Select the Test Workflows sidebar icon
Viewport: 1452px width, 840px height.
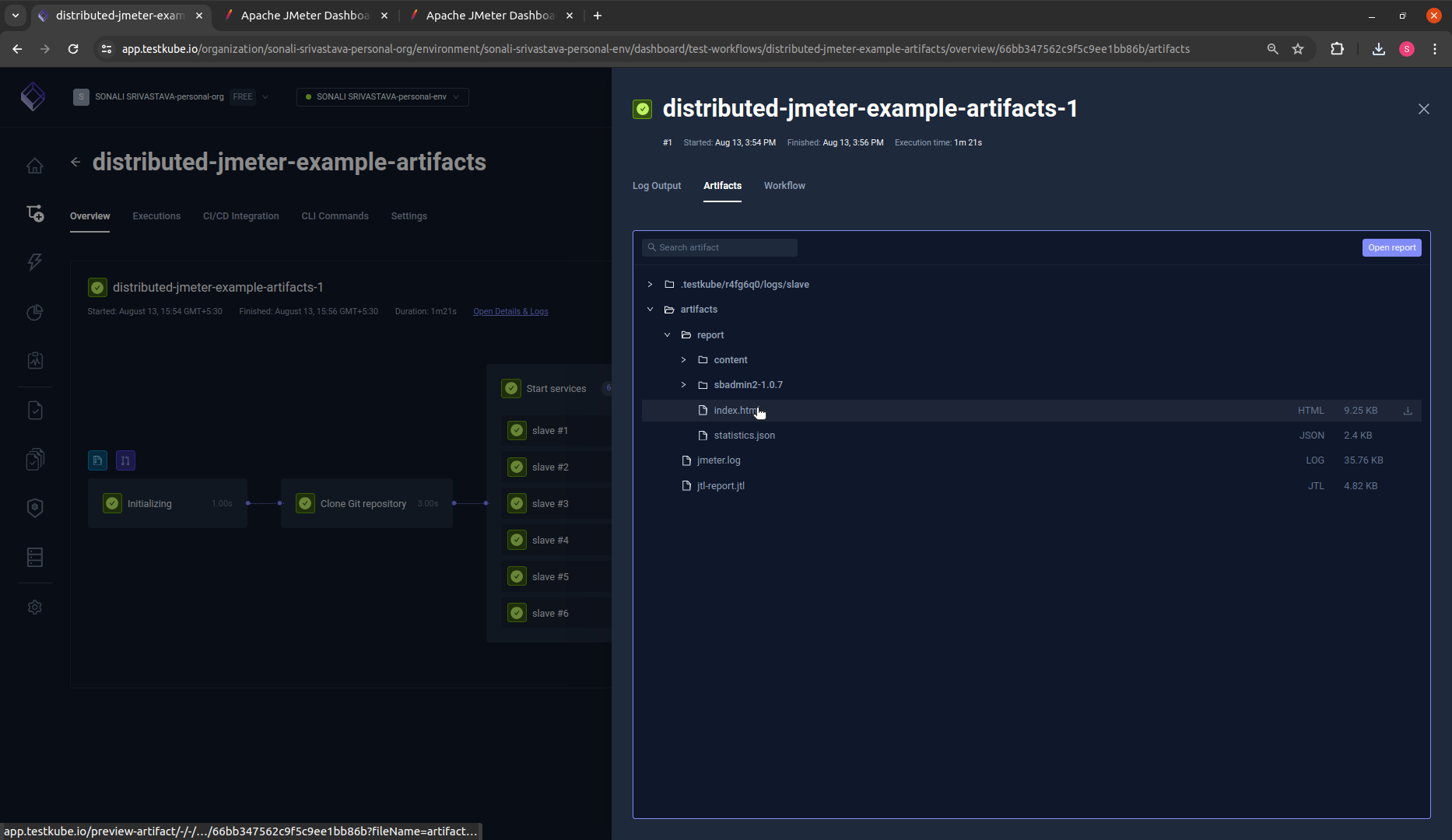tap(35, 212)
